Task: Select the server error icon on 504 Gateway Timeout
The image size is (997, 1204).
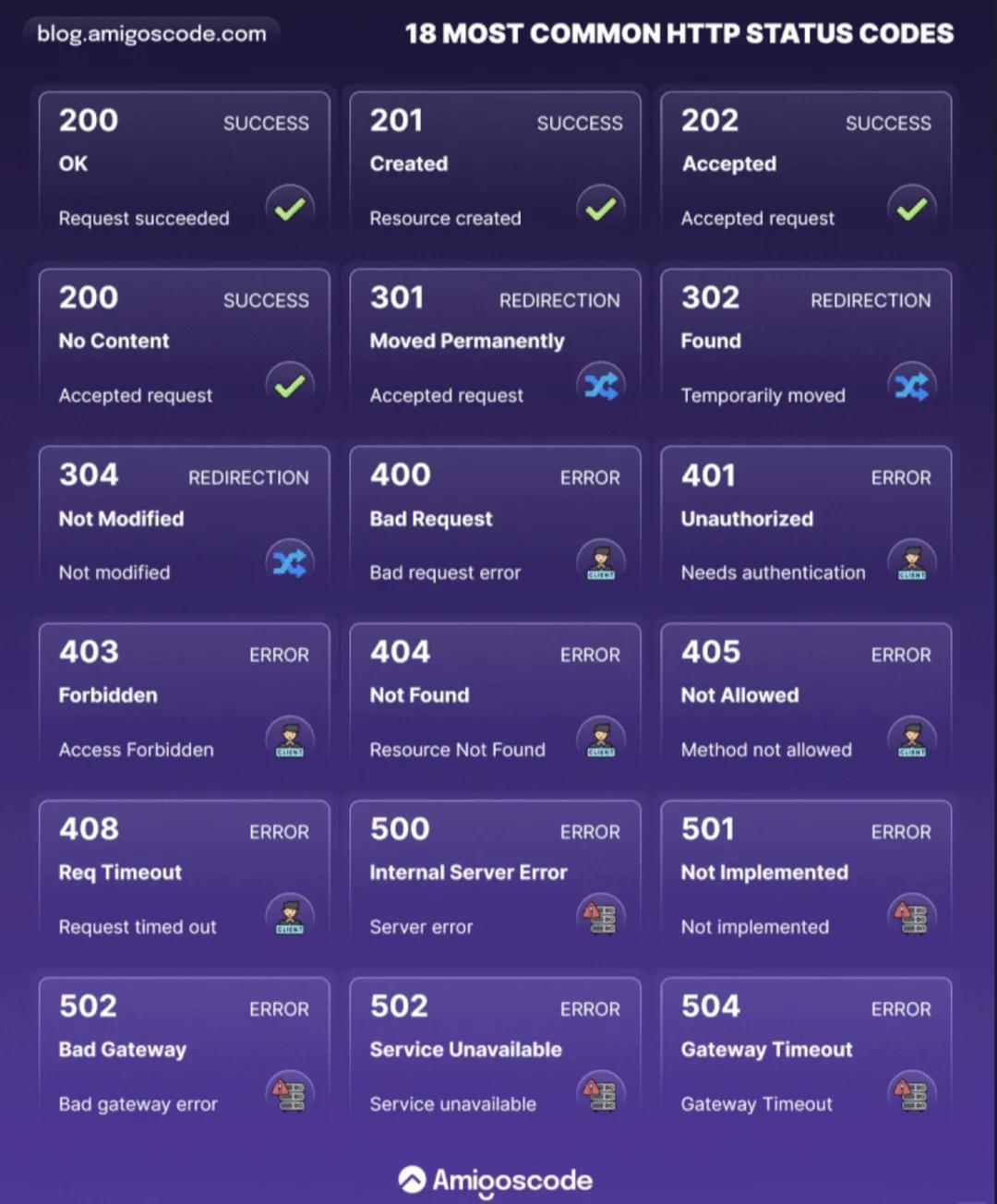Action: pos(912,1094)
